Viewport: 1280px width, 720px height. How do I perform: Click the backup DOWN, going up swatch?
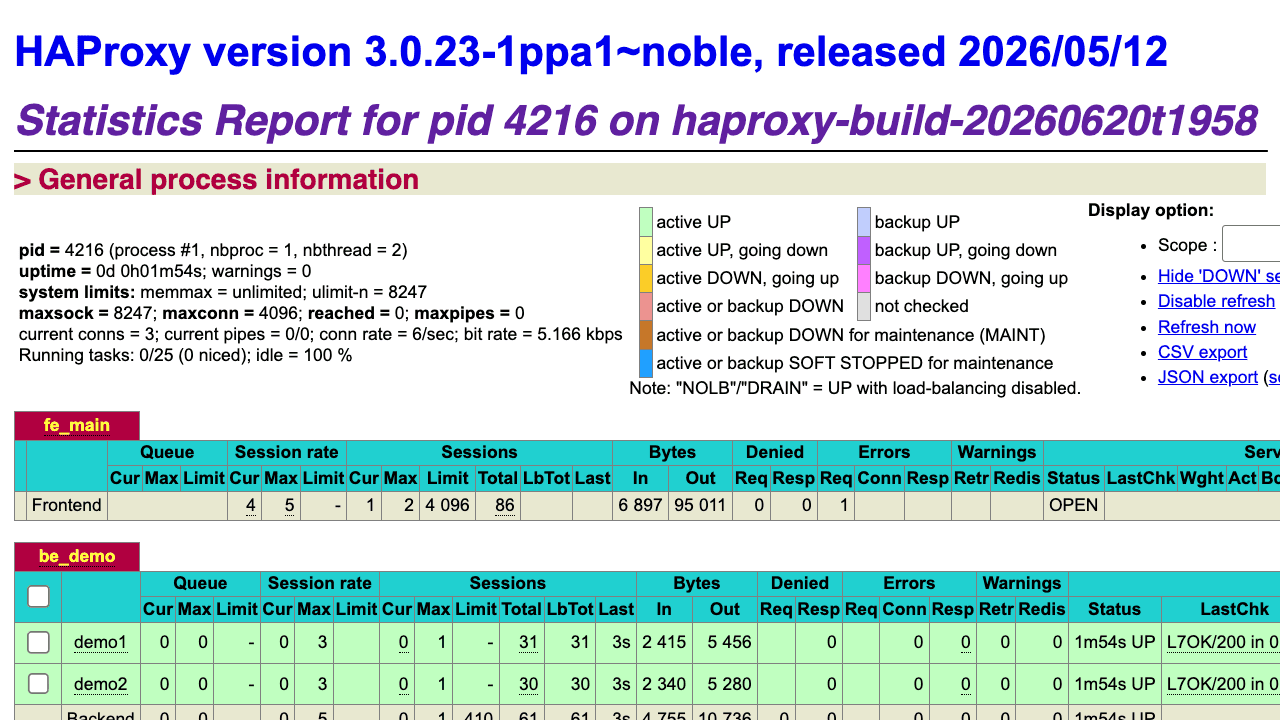coord(864,278)
